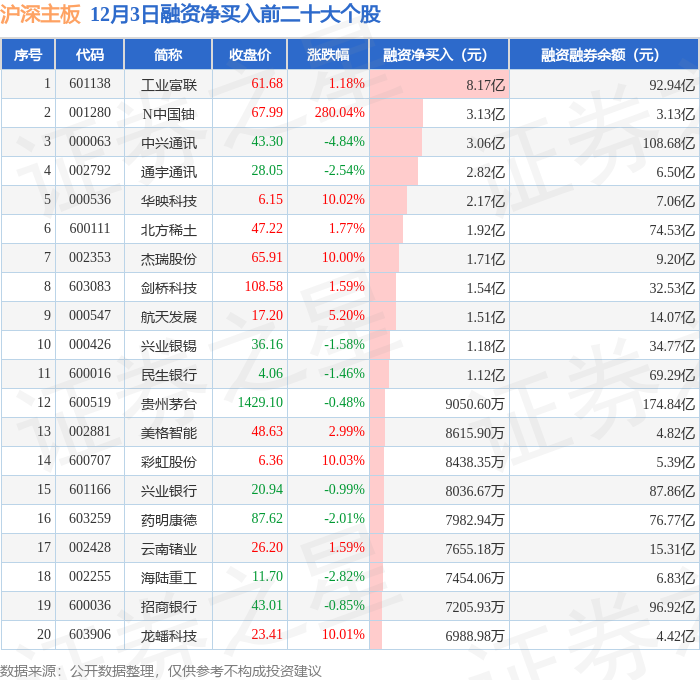This screenshot has width=700, height=680.
Task: Click net buy value 6988.98万
Action: pyautogui.click(x=475, y=636)
